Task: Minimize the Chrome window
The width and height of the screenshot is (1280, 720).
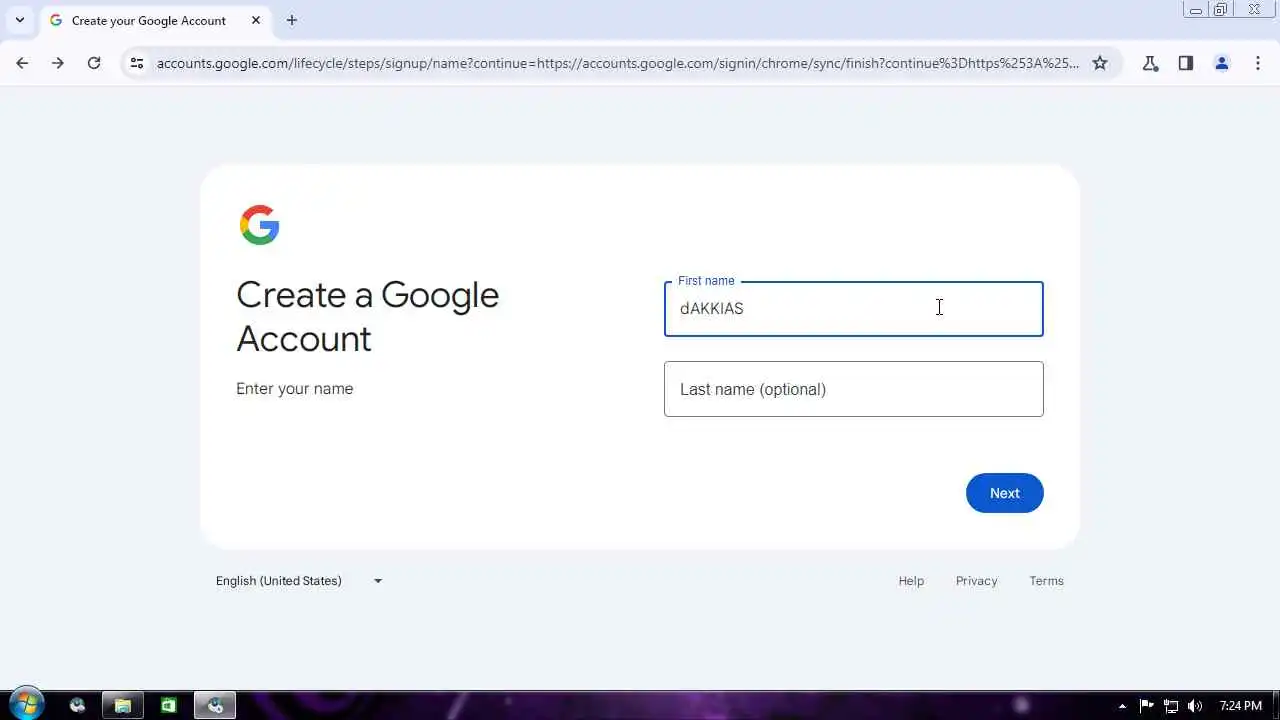Action: tap(1196, 10)
